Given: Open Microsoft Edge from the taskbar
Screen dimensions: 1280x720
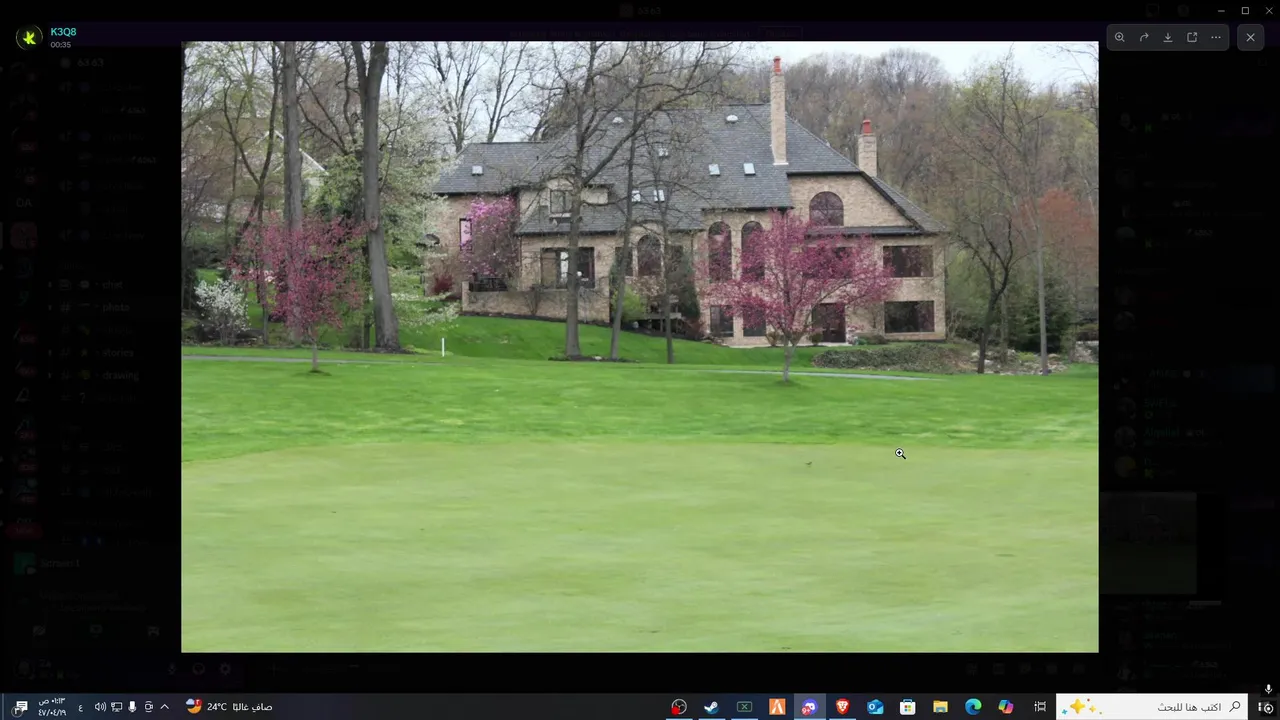Looking at the screenshot, I should point(973,707).
